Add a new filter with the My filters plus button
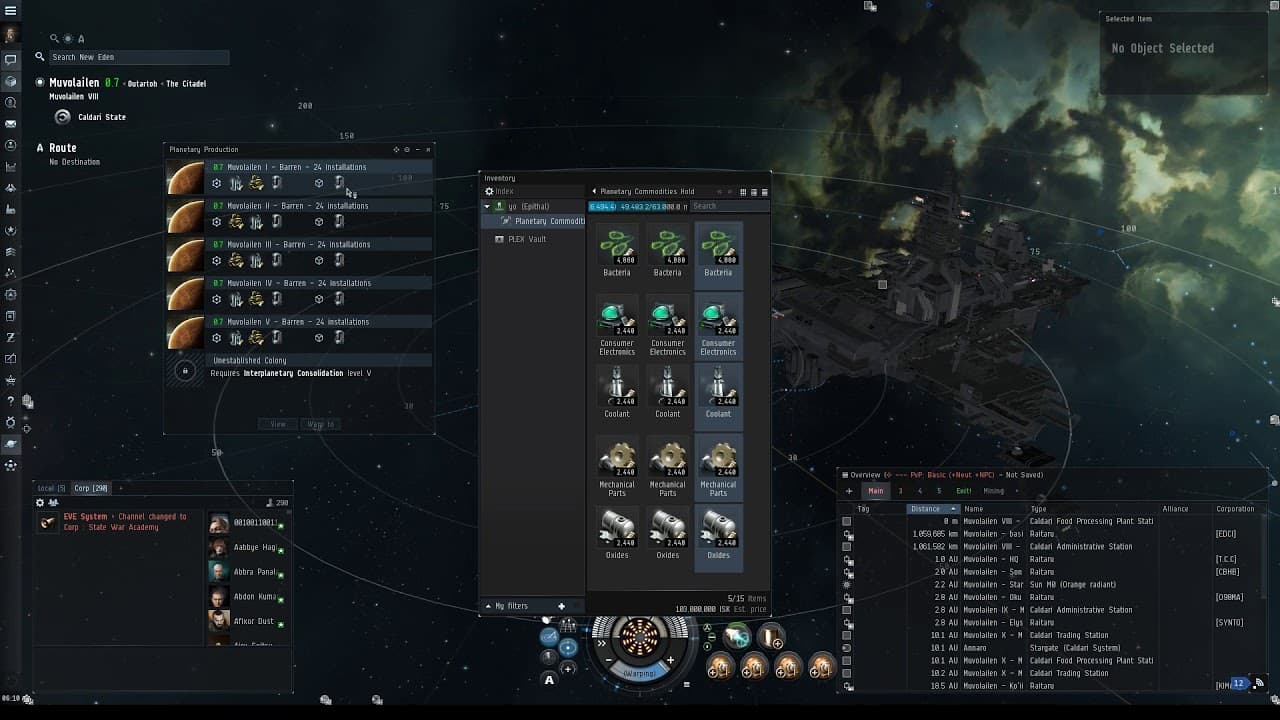The image size is (1280, 720). click(x=561, y=606)
